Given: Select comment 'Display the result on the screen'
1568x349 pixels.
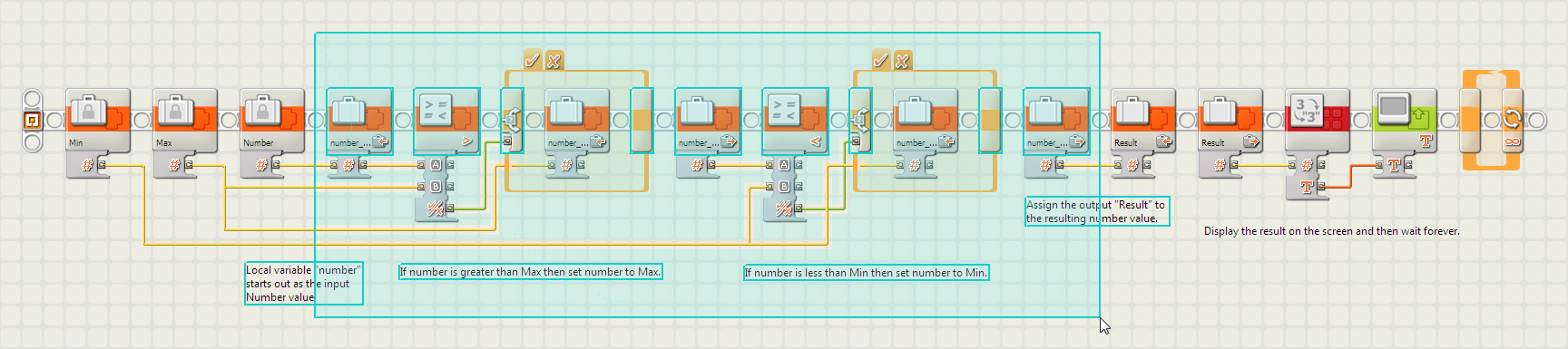Looking at the screenshot, I should pos(1332,231).
